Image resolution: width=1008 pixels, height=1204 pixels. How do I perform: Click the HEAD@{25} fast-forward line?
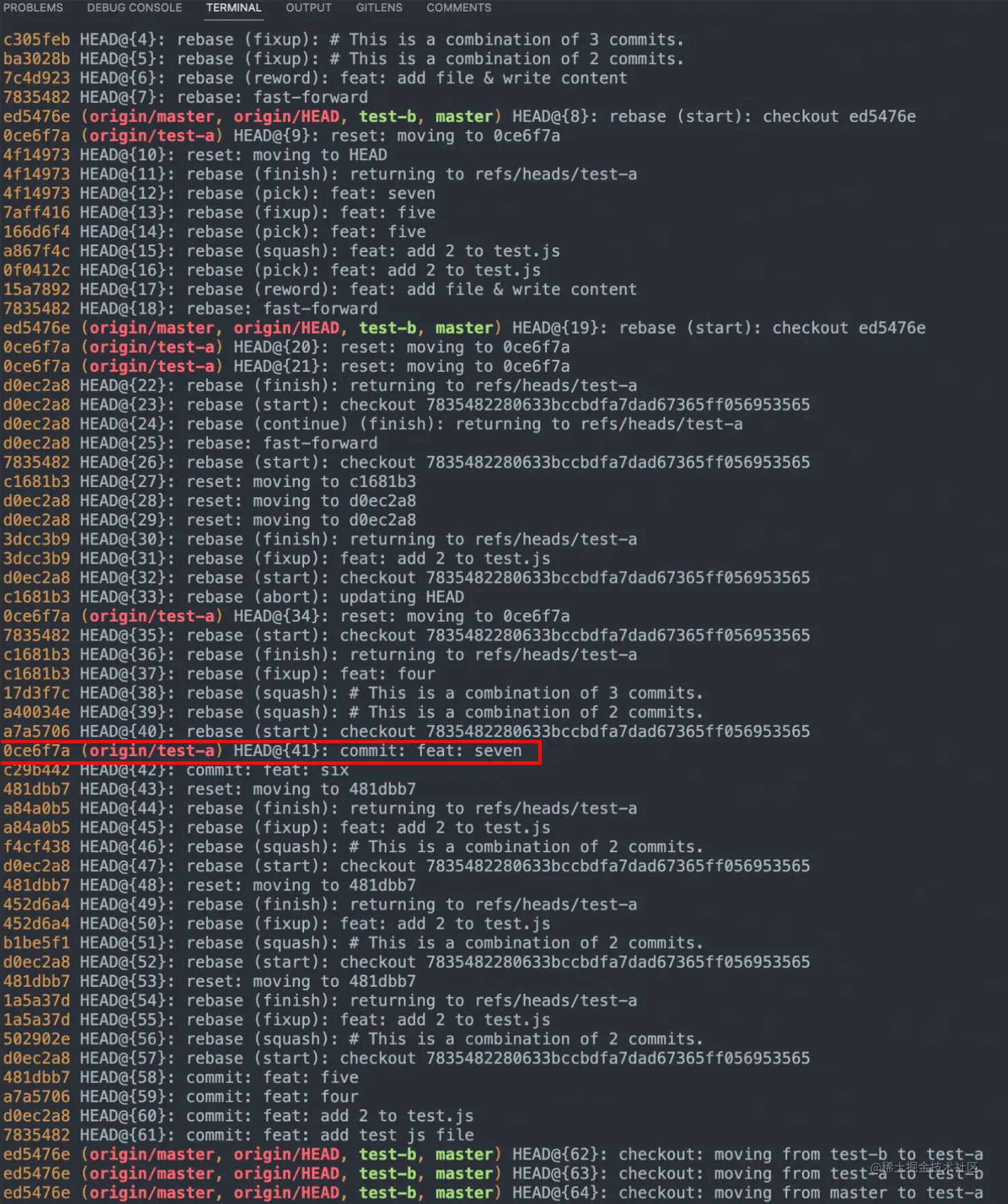point(190,443)
